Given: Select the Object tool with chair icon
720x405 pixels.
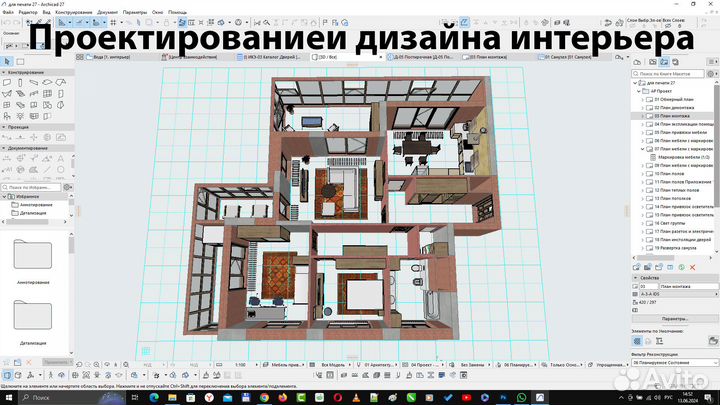Looking at the screenshot, I should pyautogui.click(x=7, y=116).
